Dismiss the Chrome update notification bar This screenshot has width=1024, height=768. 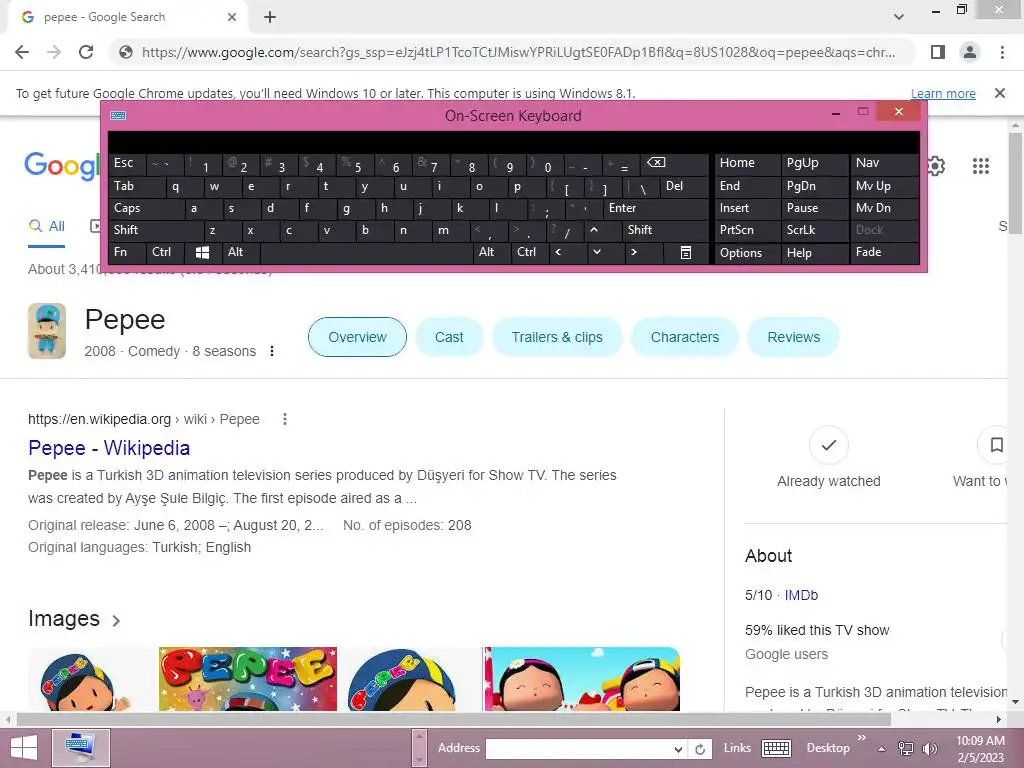(x=999, y=93)
